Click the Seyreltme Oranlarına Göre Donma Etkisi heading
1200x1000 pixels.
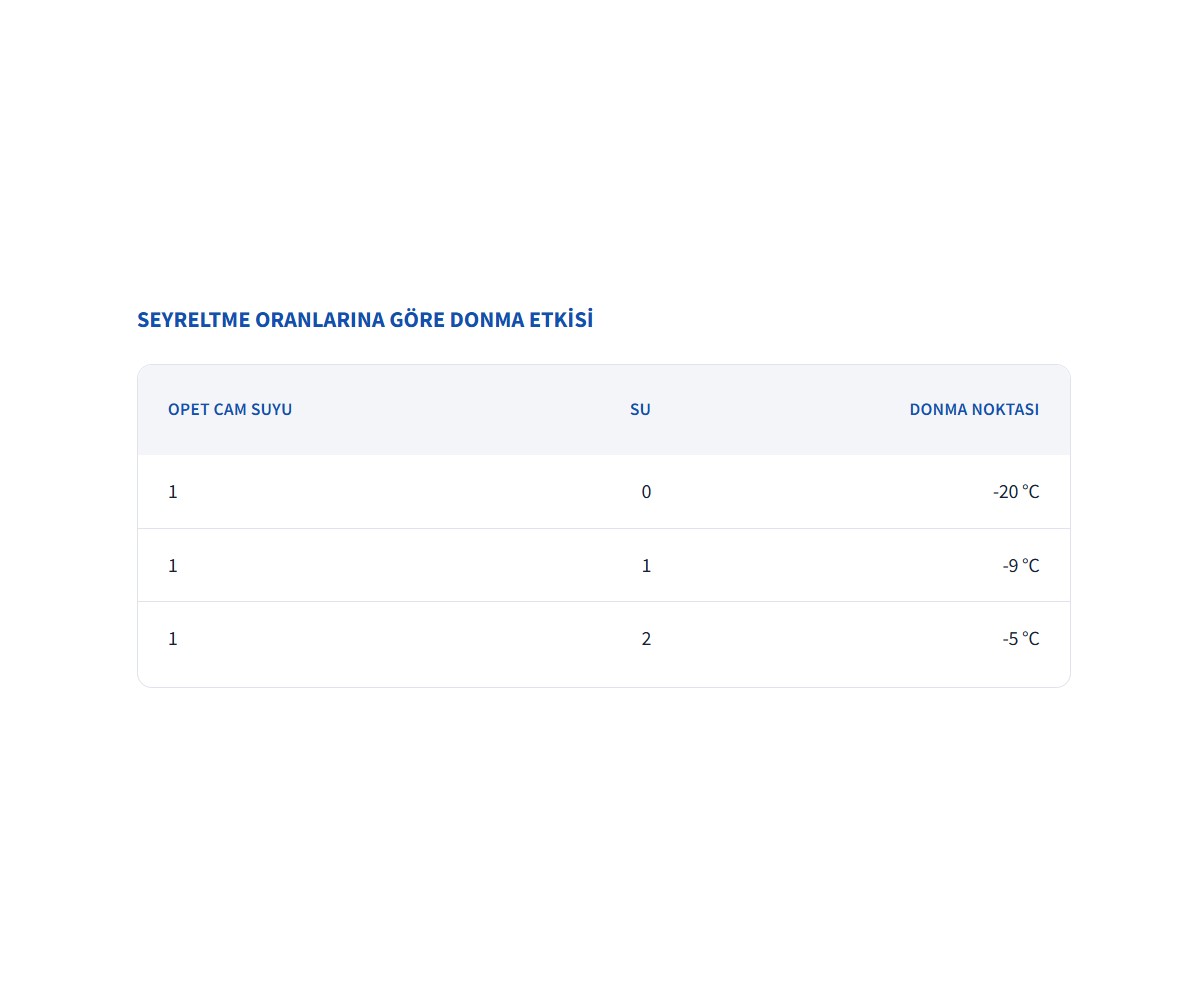pos(365,320)
